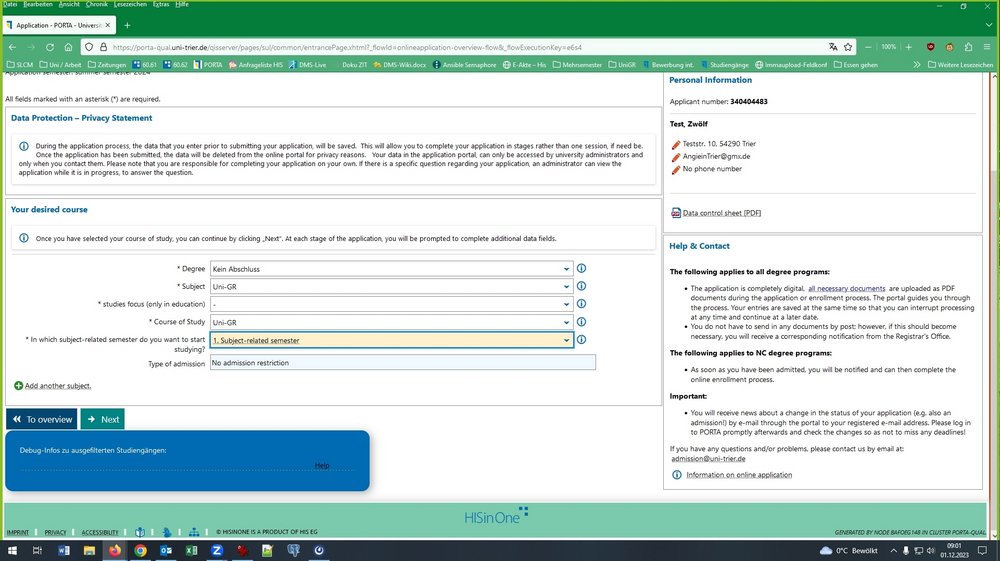
Task: Open the Lesezeichen menu in the menu bar
Action: click(130, 4)
